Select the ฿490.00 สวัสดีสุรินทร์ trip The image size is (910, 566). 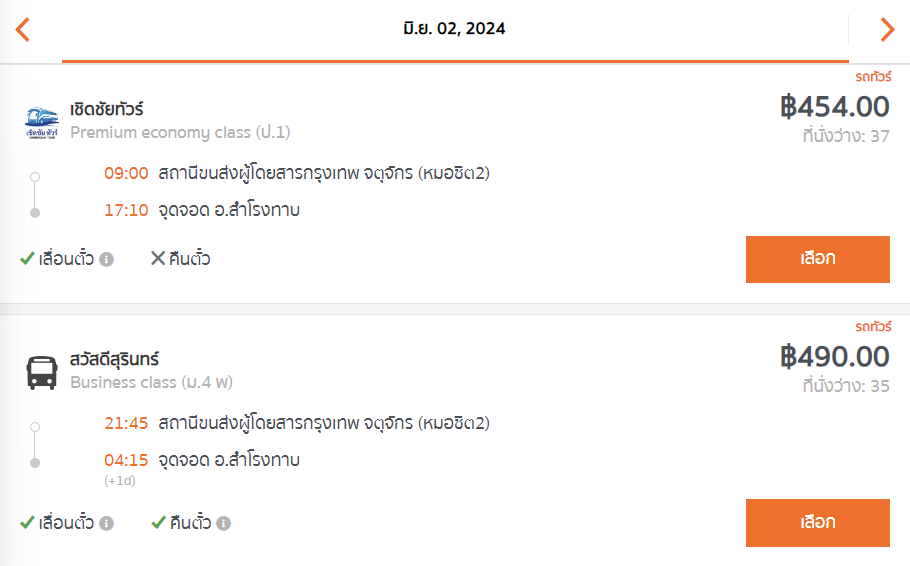817,522
